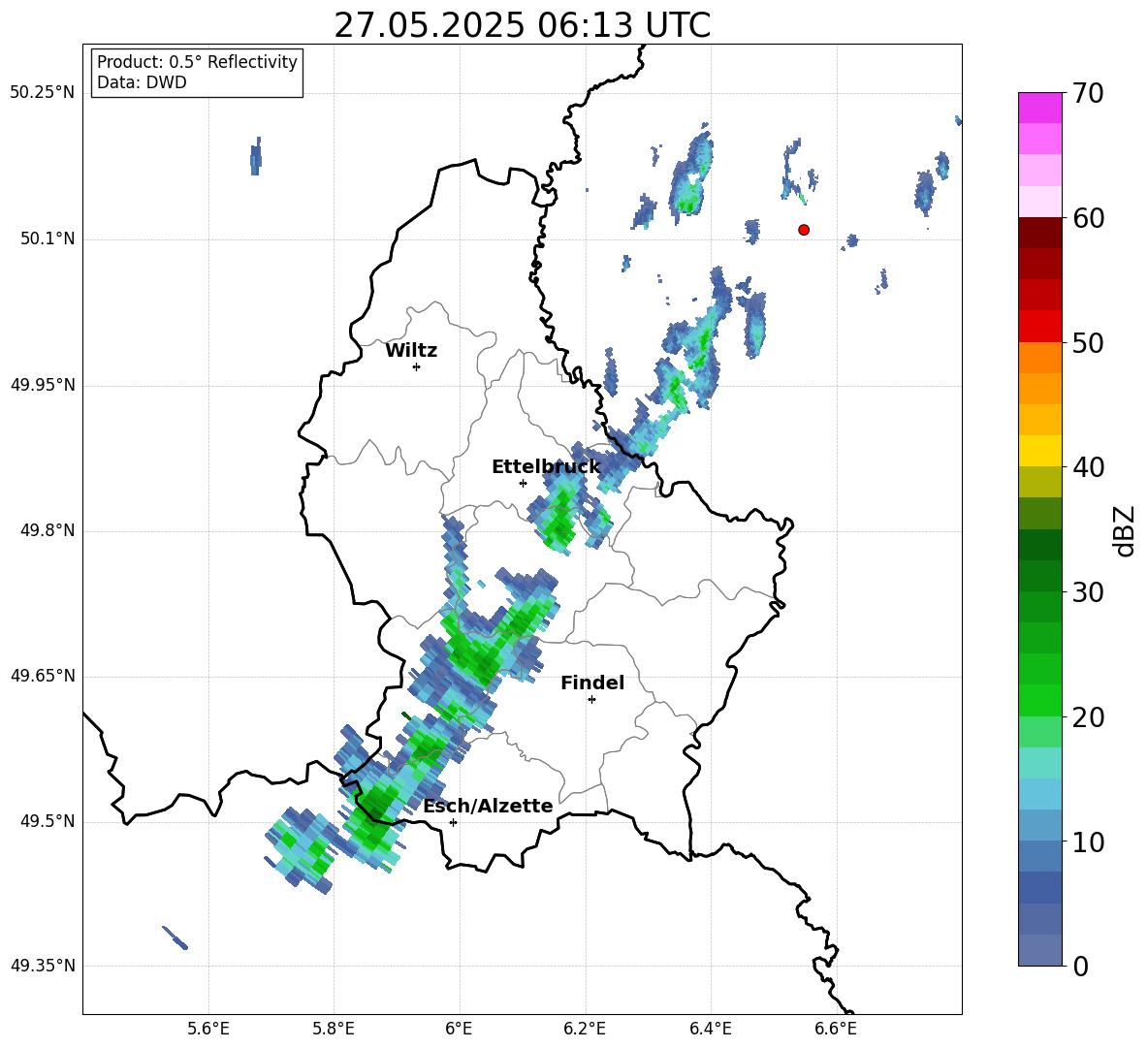The image size is (1148, 1048).
Task: Click the Findel city label
Action: pos(592,683)
